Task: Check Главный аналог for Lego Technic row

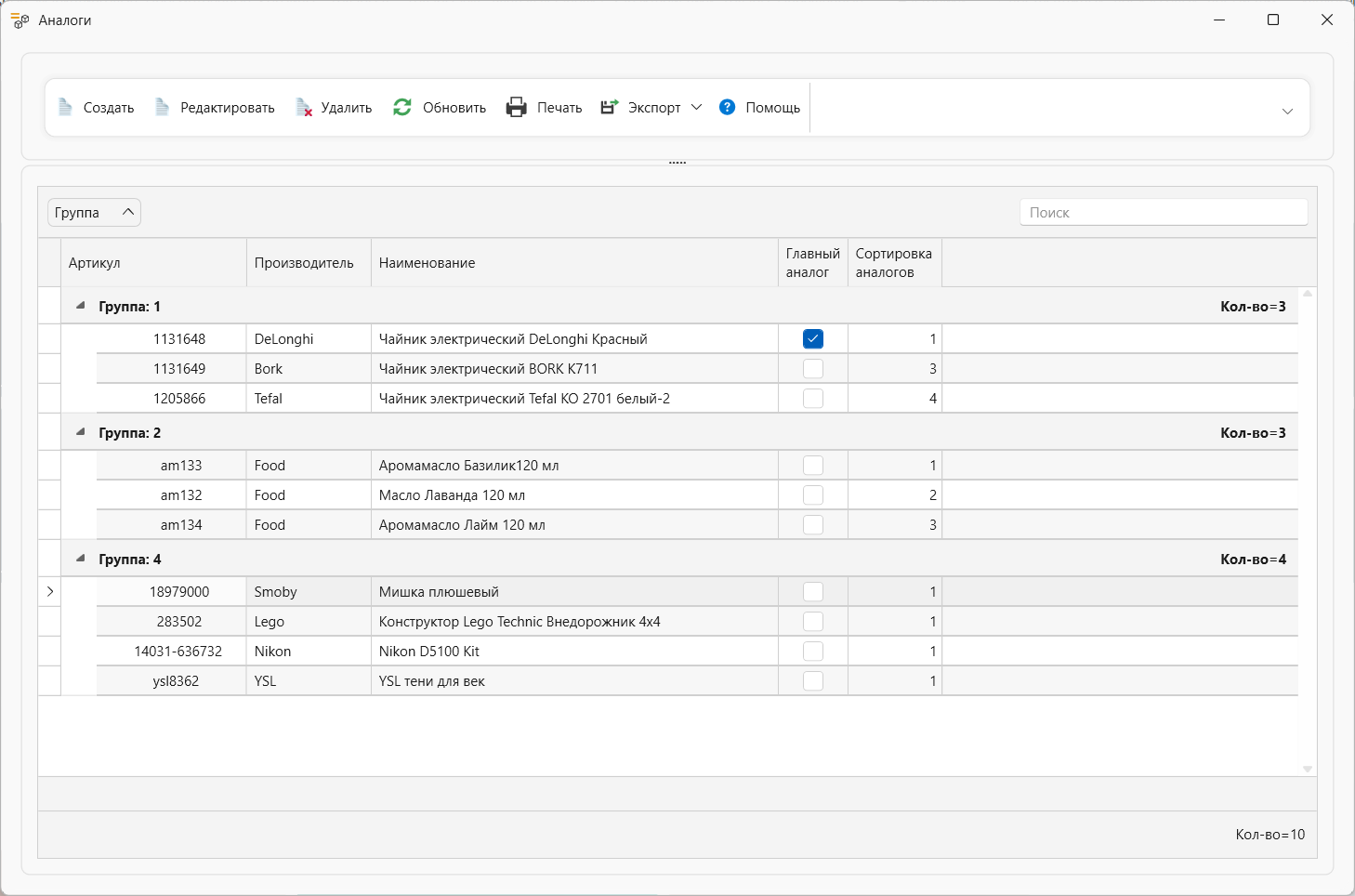Action: (x=813, y=622)
